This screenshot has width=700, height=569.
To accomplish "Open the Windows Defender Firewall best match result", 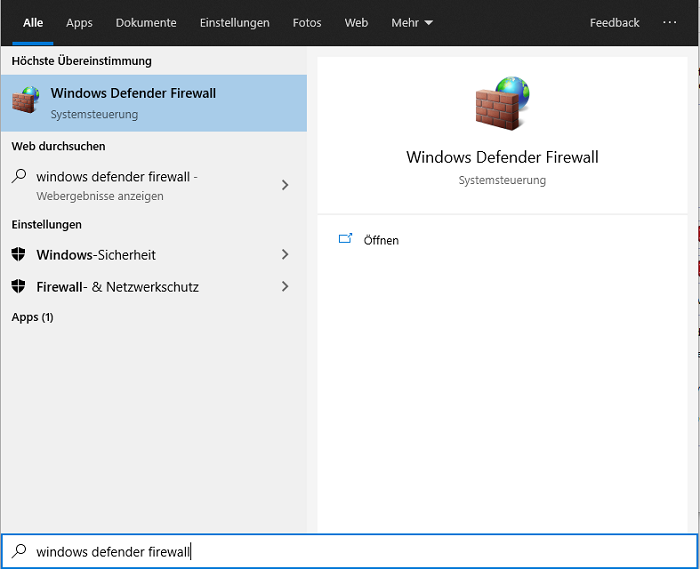I will [x=154, y=103].
